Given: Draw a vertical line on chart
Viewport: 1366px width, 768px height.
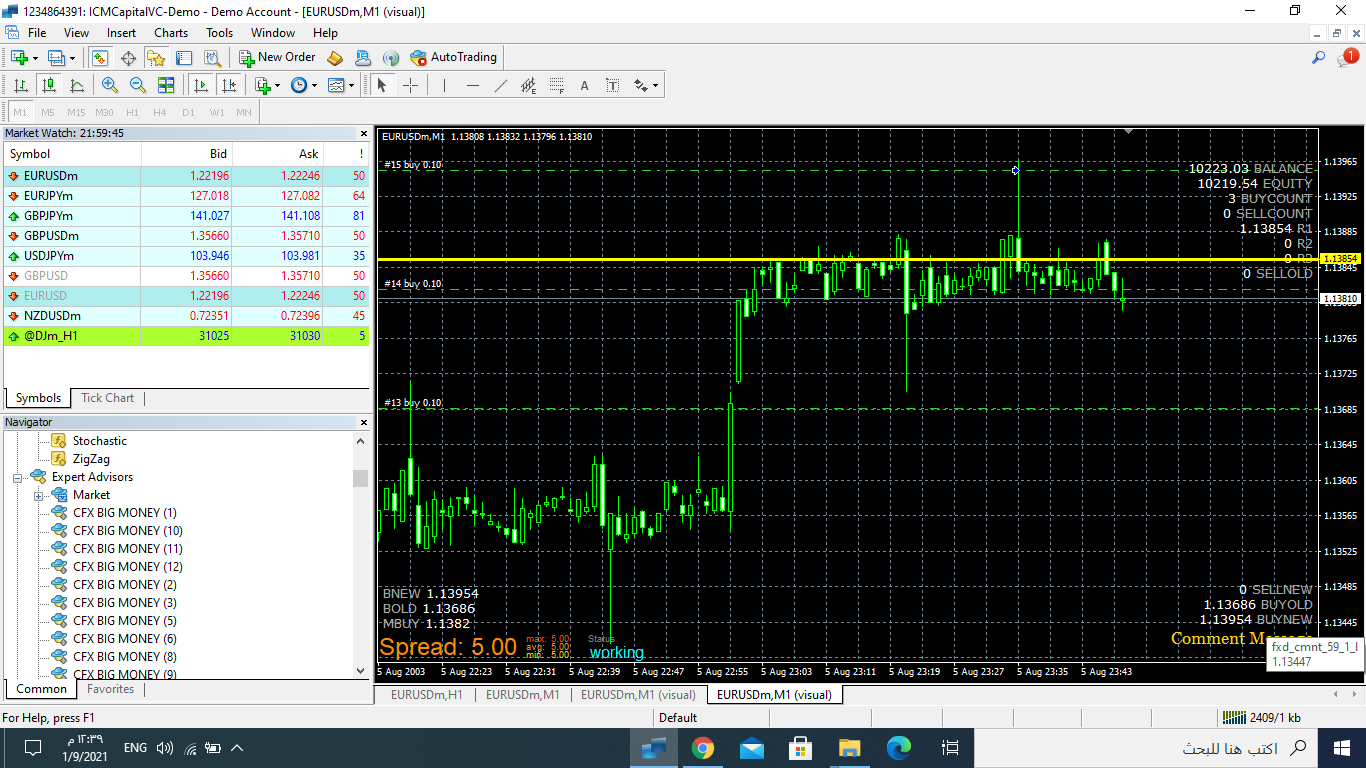Looking at the screenshot, I should [445, 85].
